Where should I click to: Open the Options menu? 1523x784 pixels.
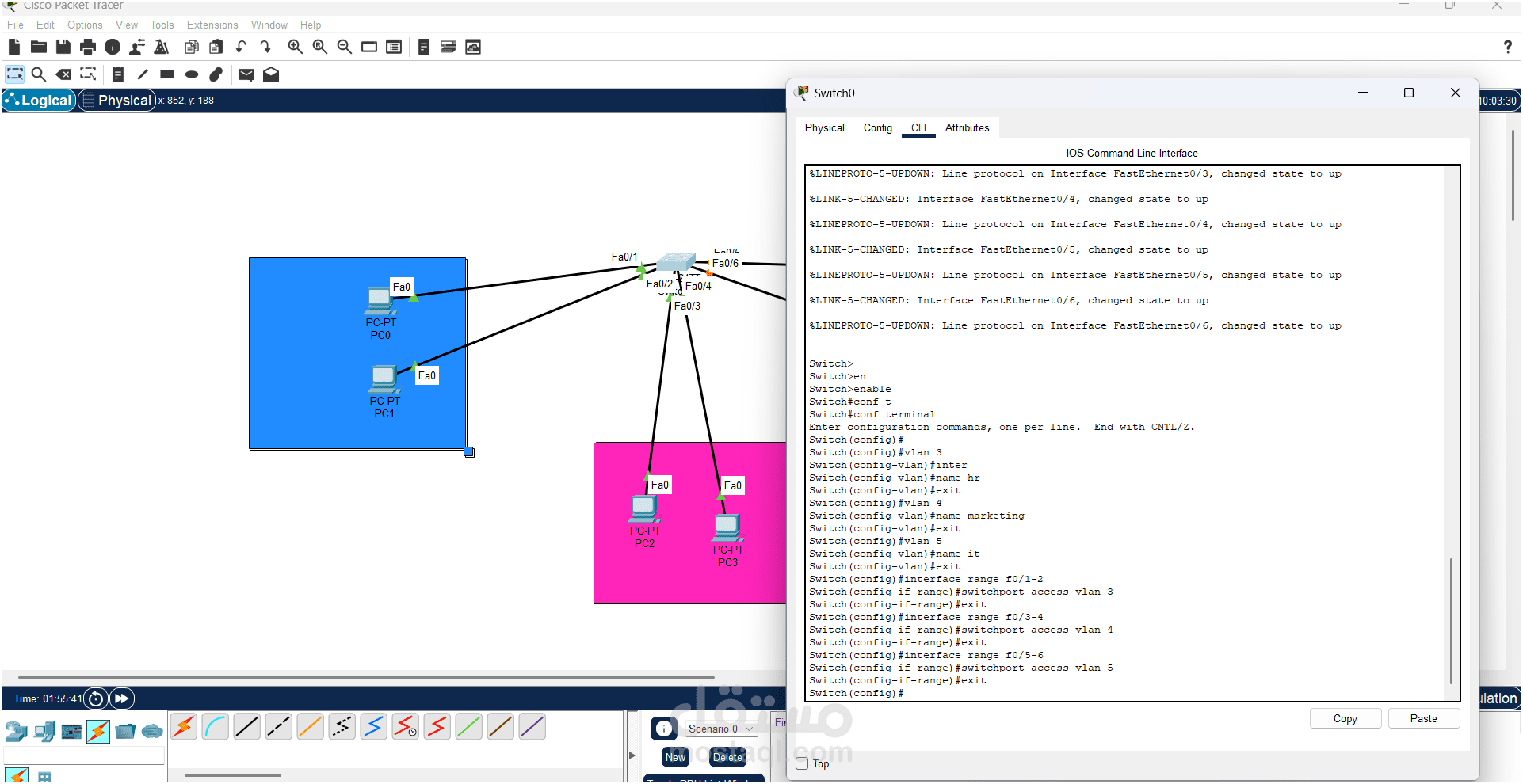[85, 25]
